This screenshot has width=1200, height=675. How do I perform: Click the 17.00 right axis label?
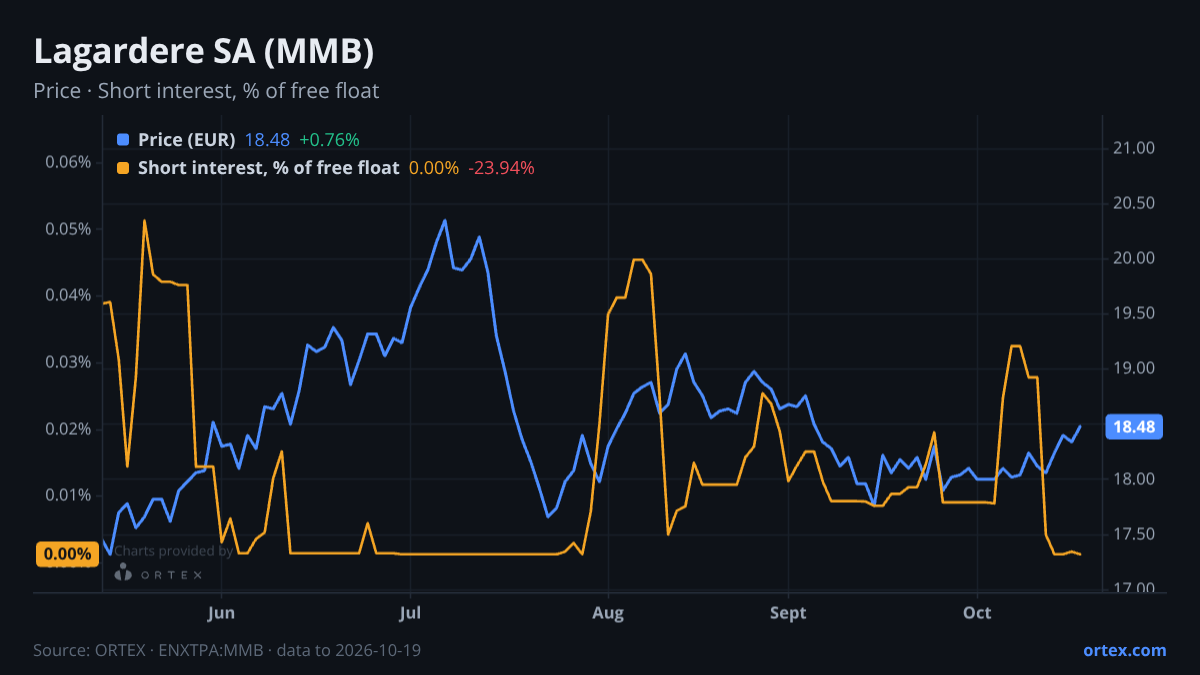[x=1133, y=589]
